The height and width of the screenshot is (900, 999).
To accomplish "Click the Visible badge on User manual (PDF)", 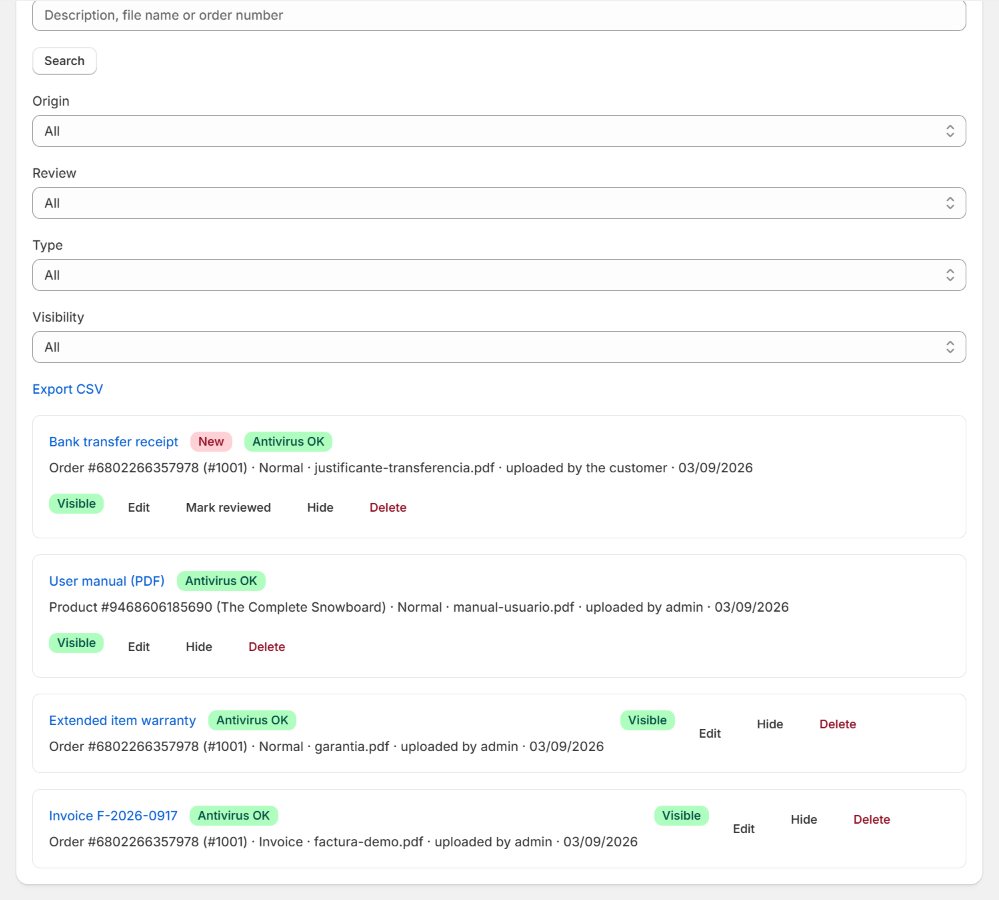I will tap(76, 643).
